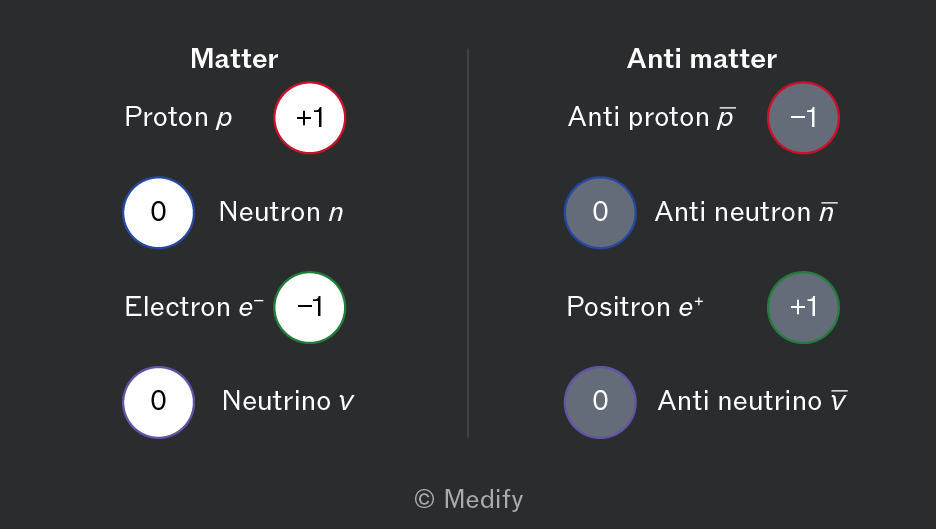Click the anti neutron 0 circle

tap(600, 212)
